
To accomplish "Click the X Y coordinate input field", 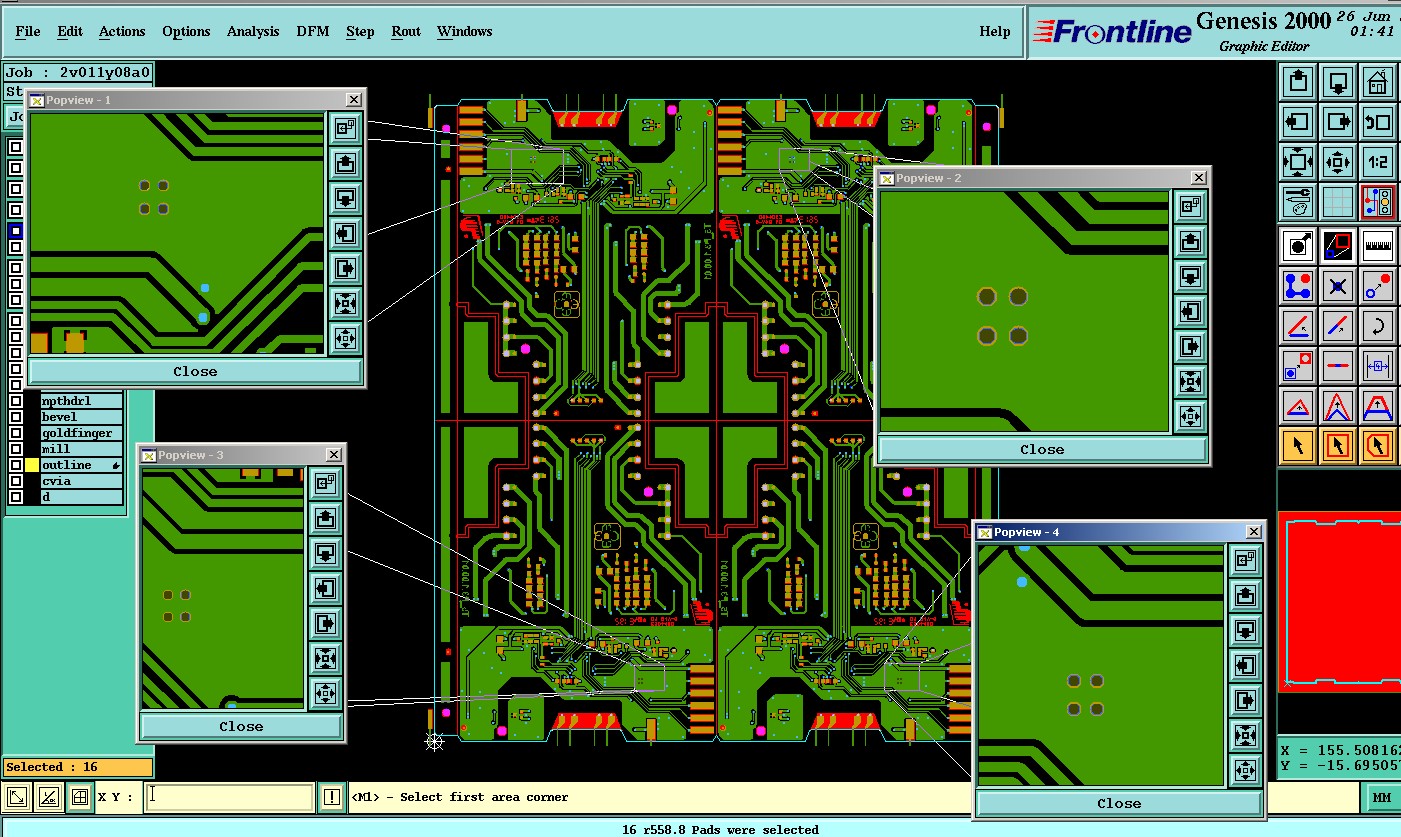I will coord(229,797).
